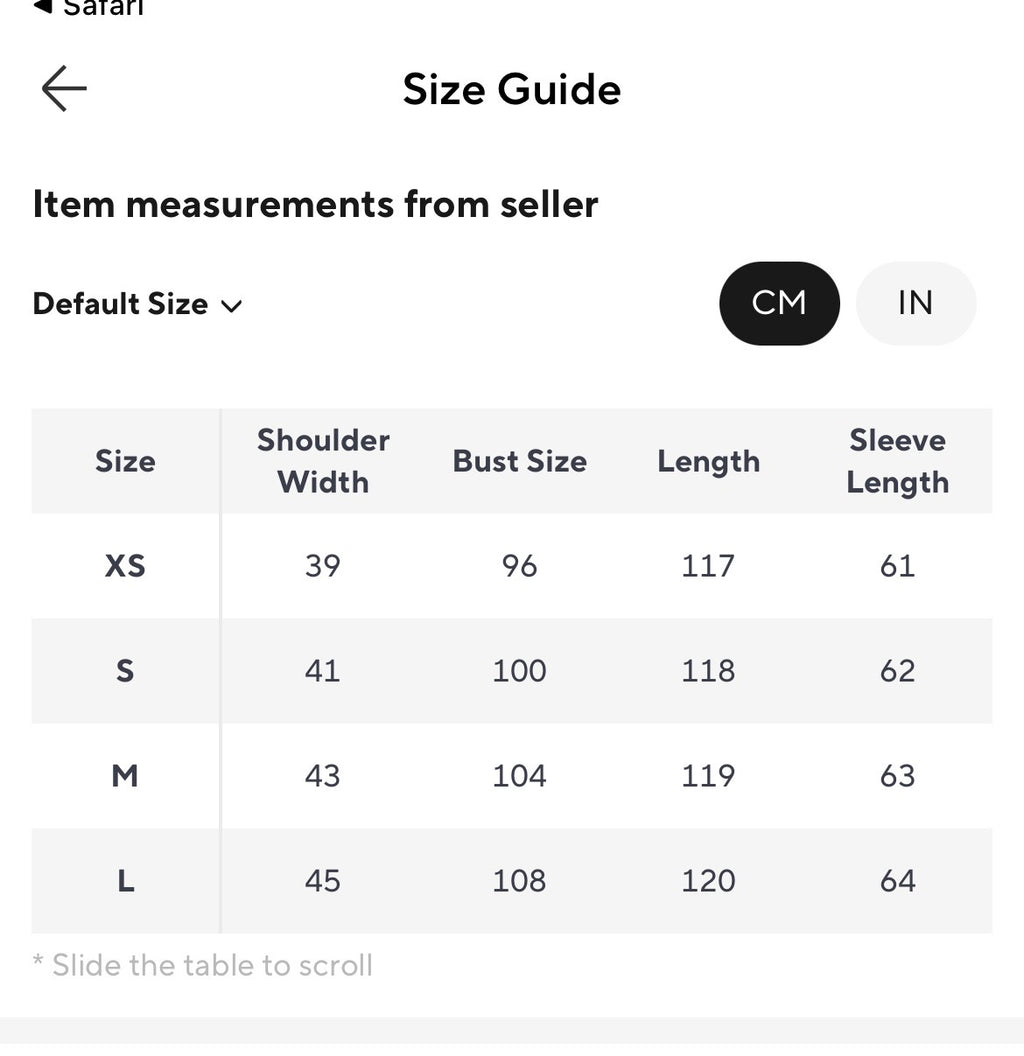
Task: Click the Shoulder Width column header
Action: 323,461
